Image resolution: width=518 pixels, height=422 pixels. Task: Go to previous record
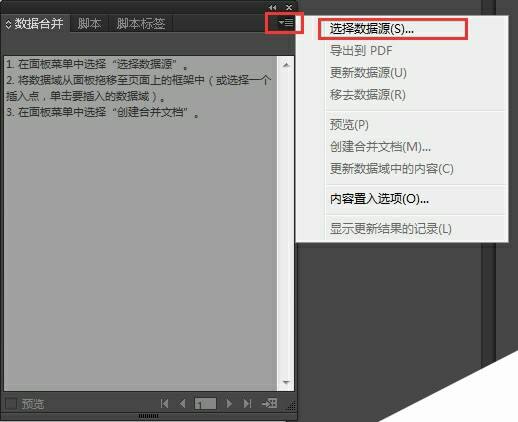coord(182,404)
